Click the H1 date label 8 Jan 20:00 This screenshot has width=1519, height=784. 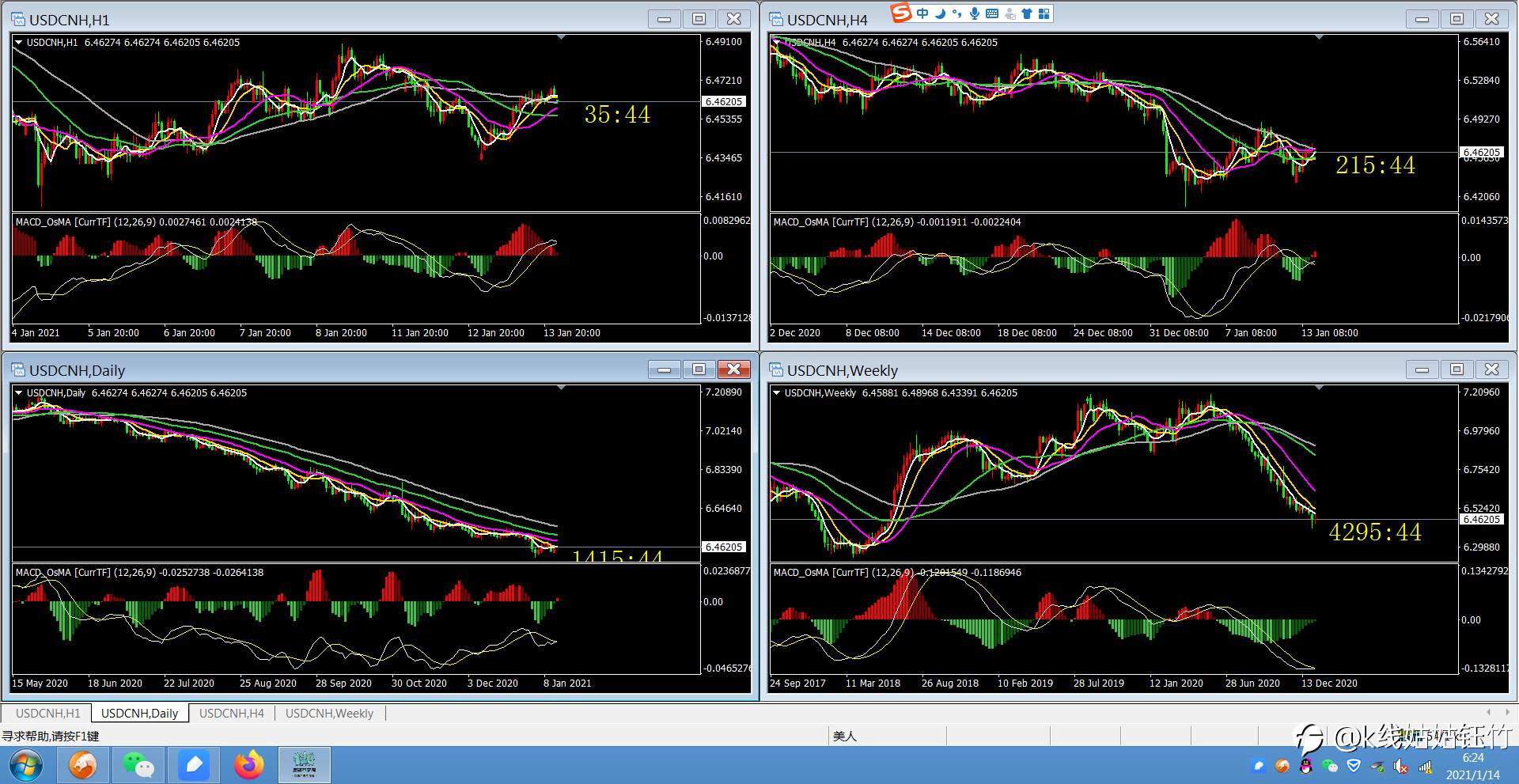click(341, 332)
